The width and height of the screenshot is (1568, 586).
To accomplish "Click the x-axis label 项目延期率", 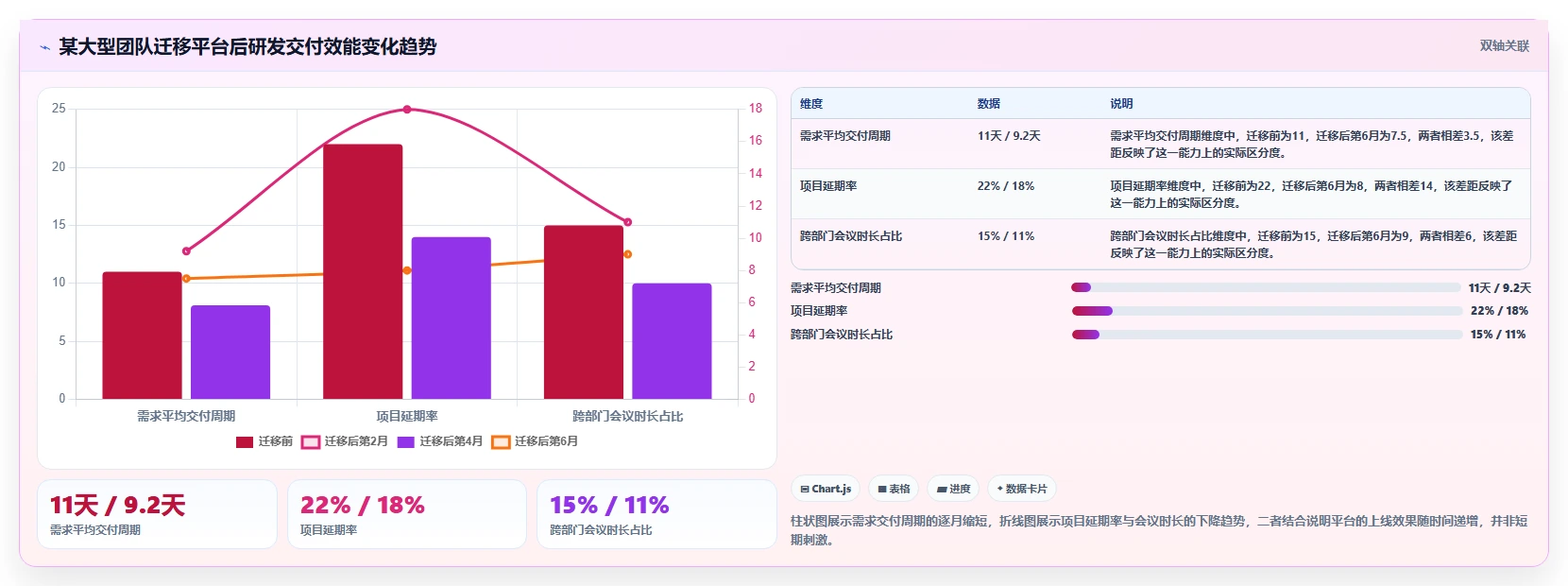I will pos(407,416).
